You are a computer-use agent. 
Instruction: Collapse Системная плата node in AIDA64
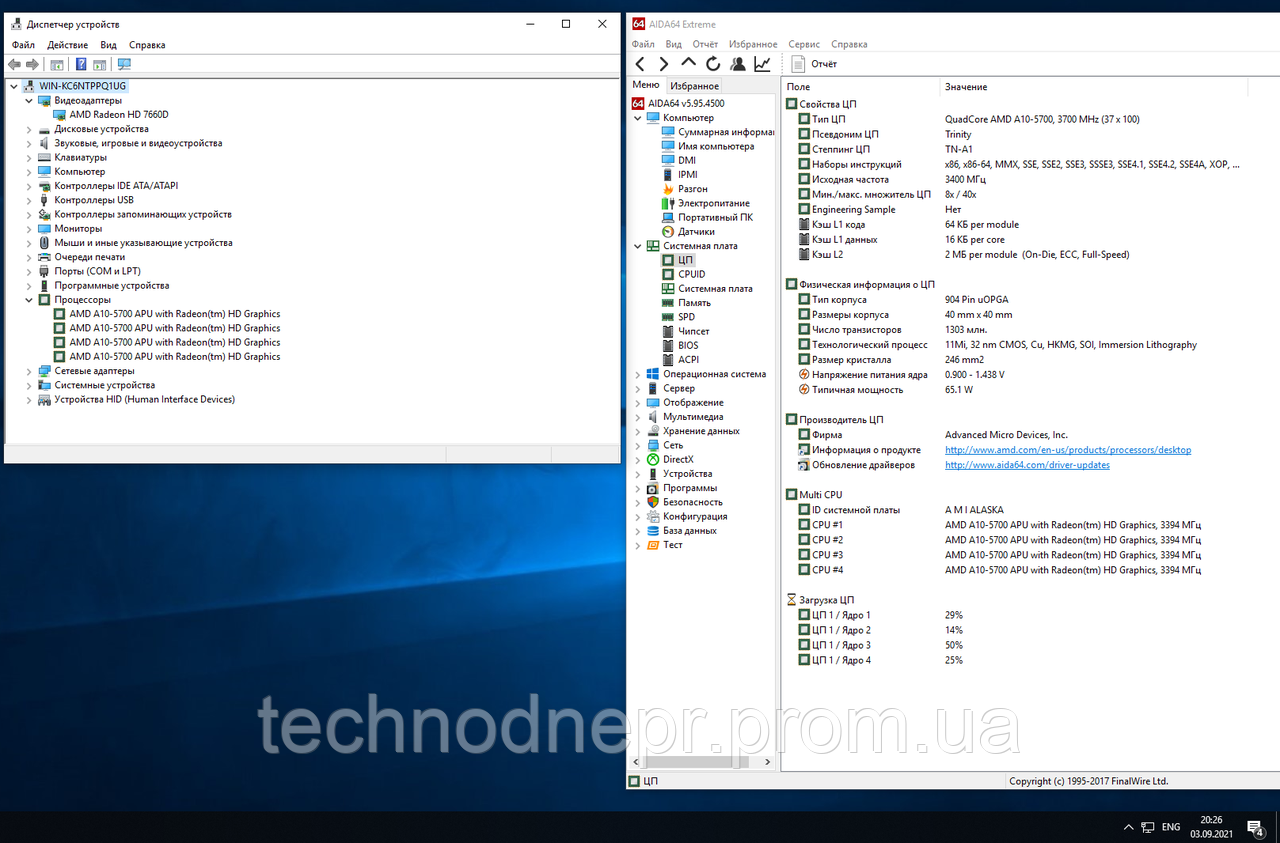pyautogui.click(x=637, y=246)
